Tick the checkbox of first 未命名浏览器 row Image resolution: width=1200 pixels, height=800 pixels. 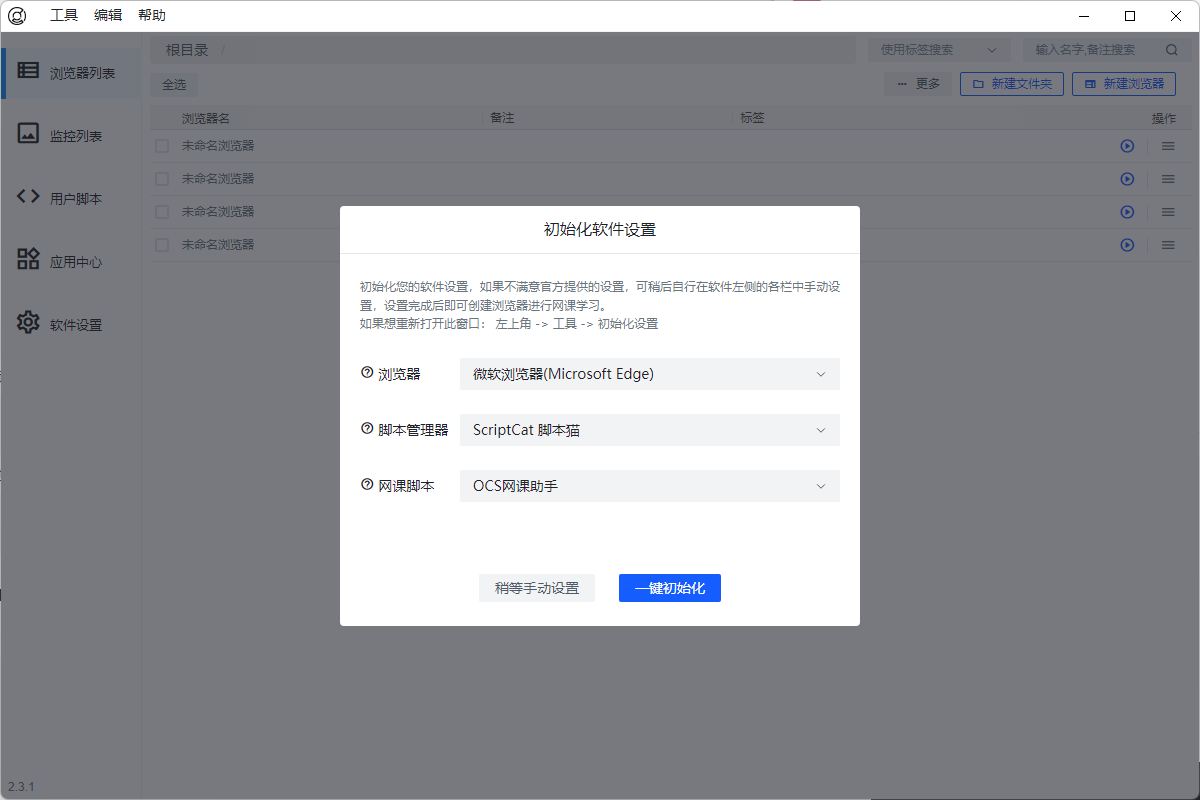162,146
